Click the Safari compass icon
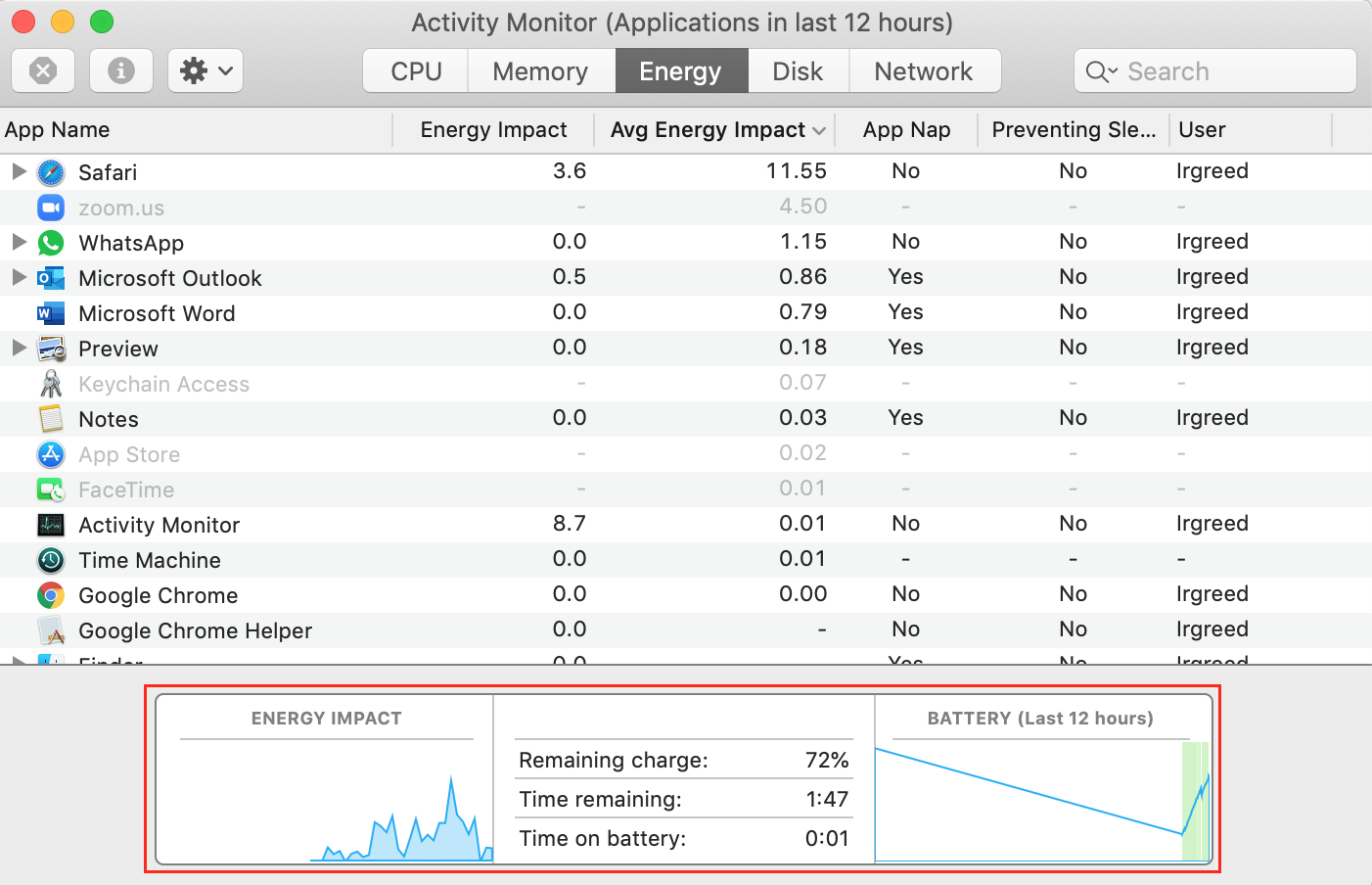 pos(51,172)
